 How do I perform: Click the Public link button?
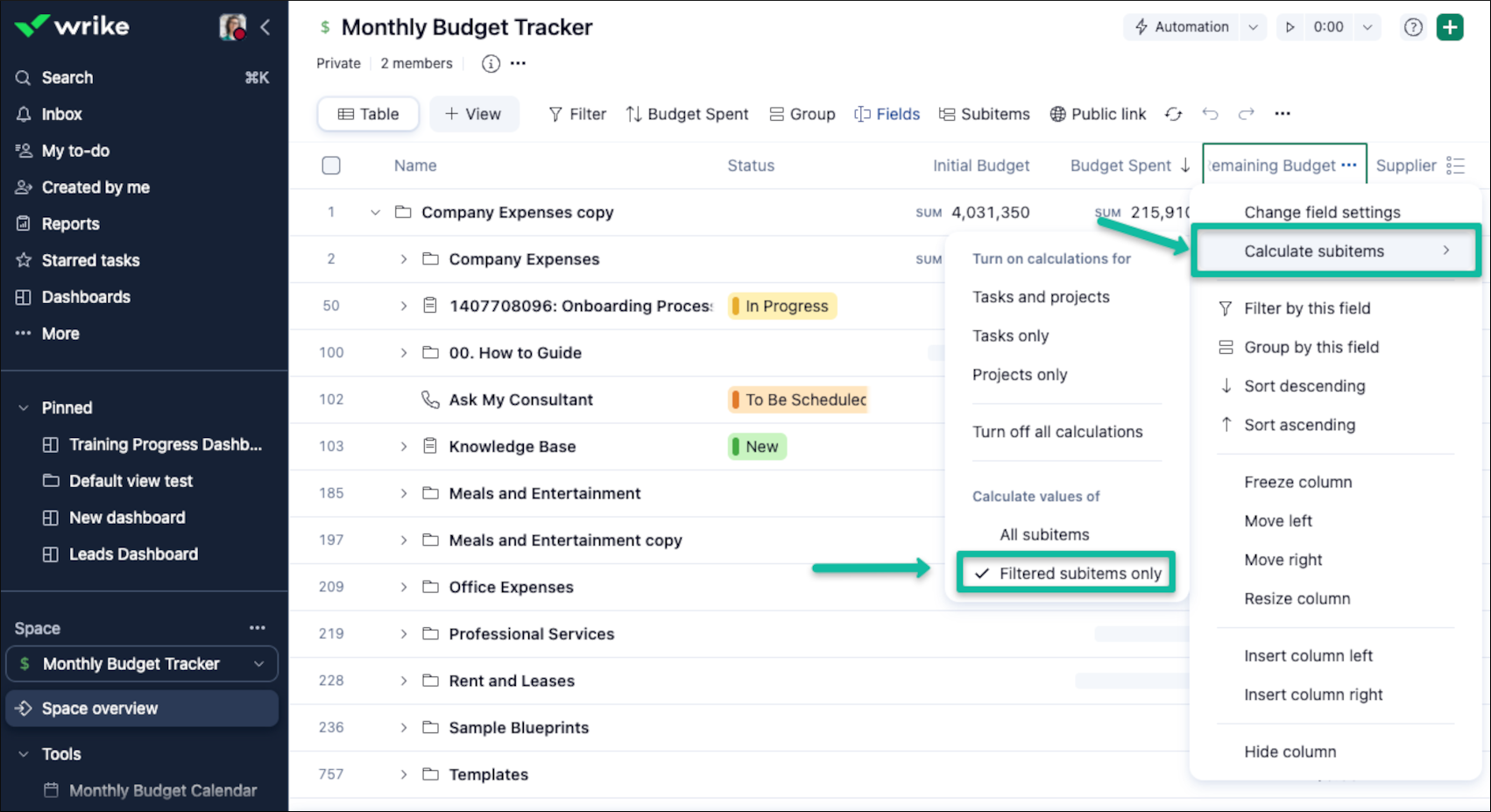pyautogui.click(x=1098, y=114)
